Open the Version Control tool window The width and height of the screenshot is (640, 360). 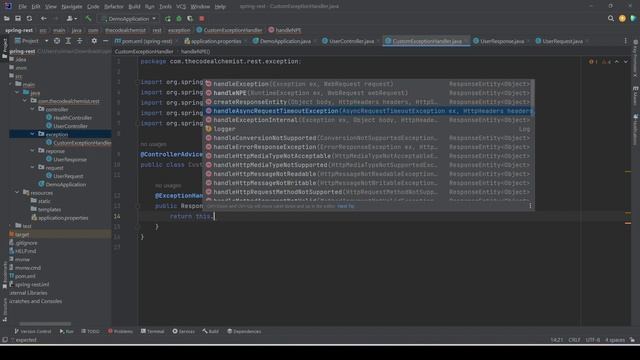point(32,331)
